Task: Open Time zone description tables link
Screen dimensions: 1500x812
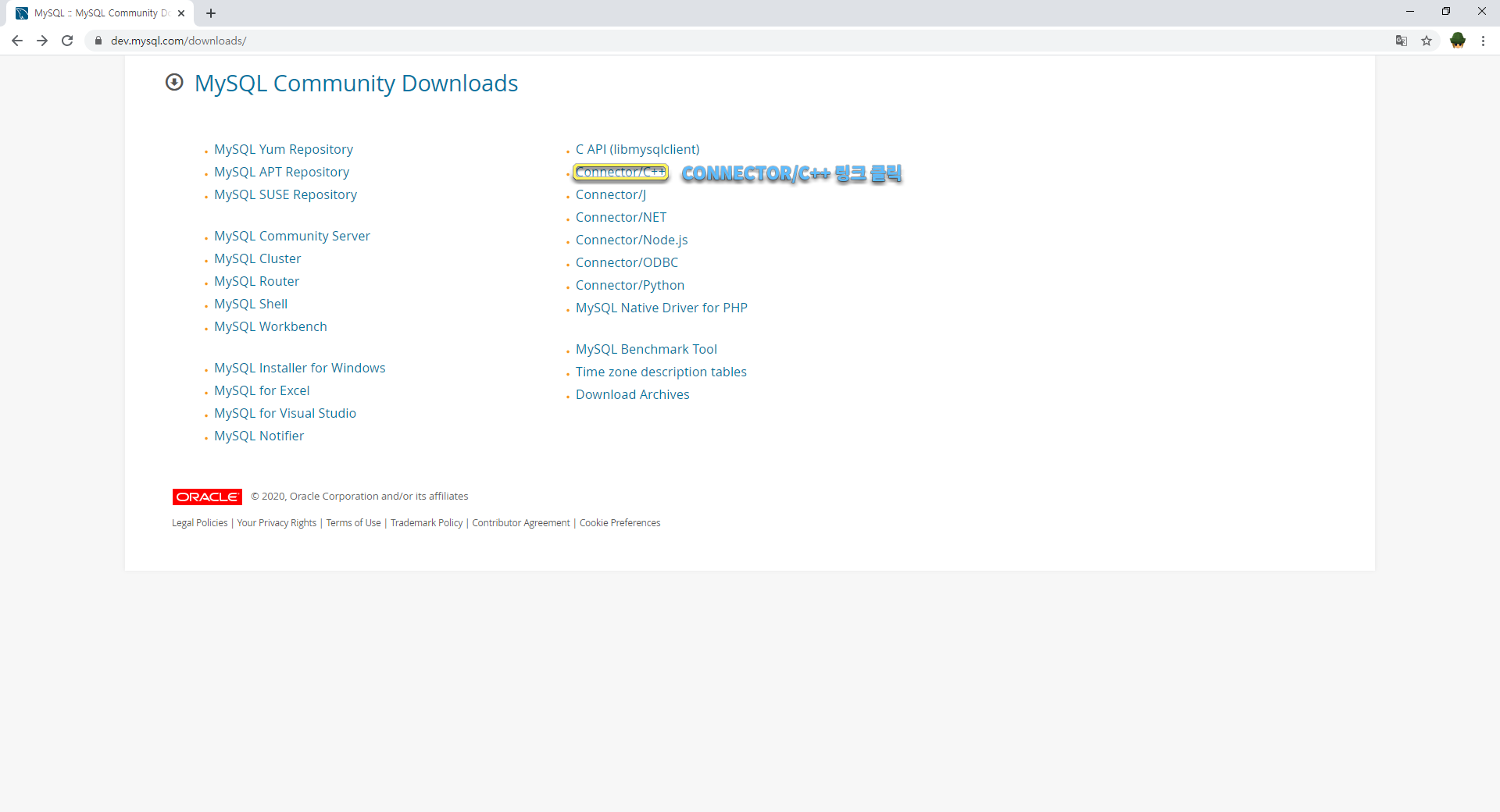Action: click(661, 372)
